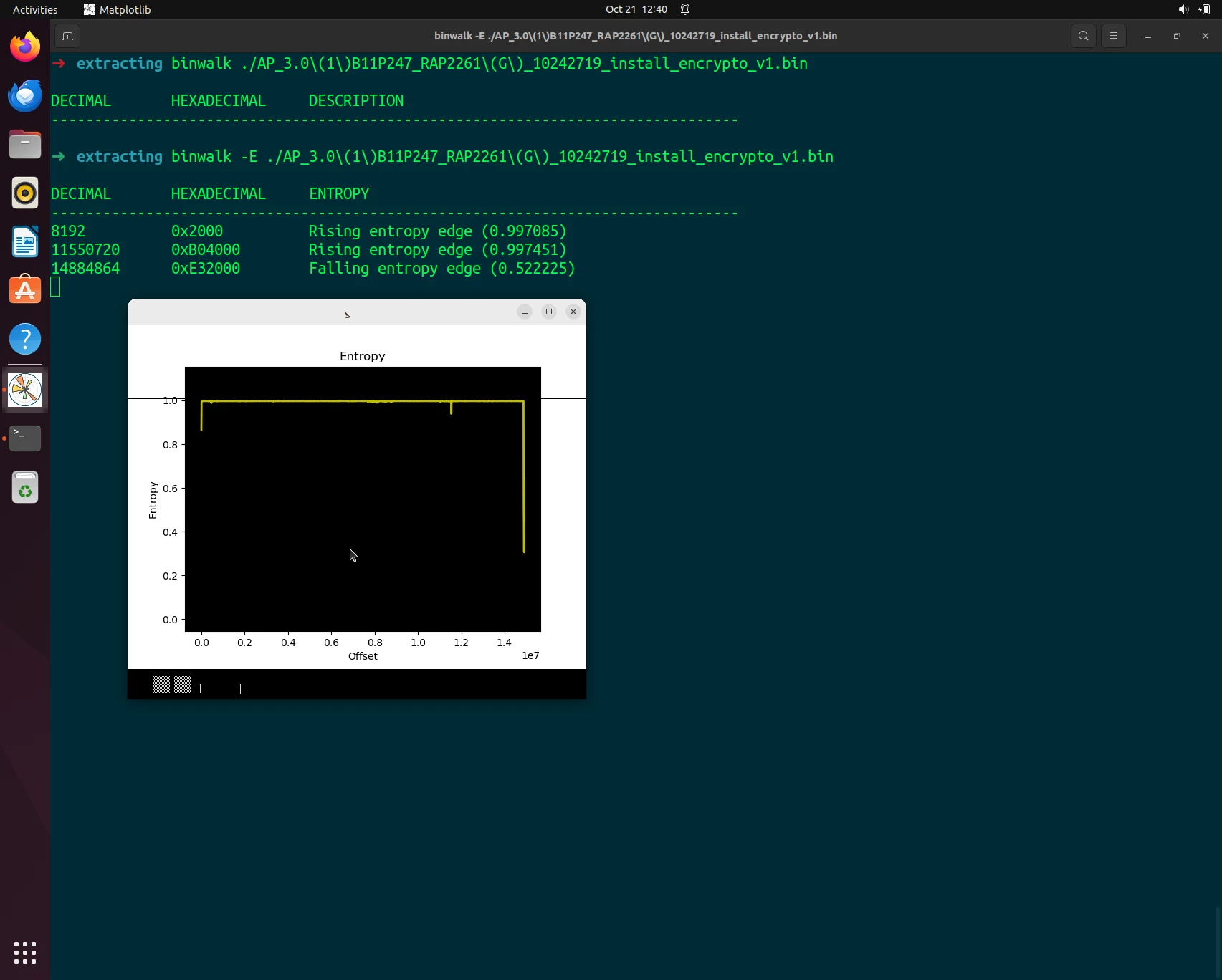Open the Files manager in the dock
This screenshot has width=1222, height=980.
25,145
